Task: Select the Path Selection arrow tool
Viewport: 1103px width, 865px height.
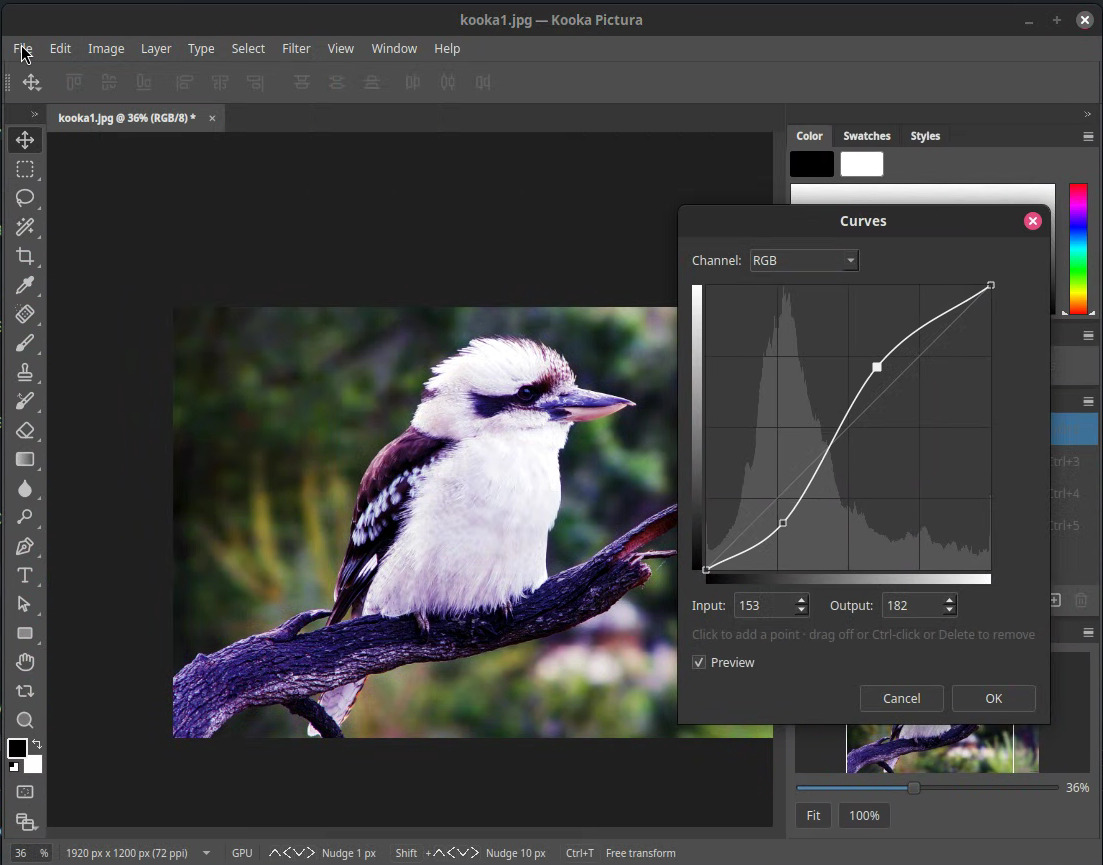Action: [x=25, y=604]
